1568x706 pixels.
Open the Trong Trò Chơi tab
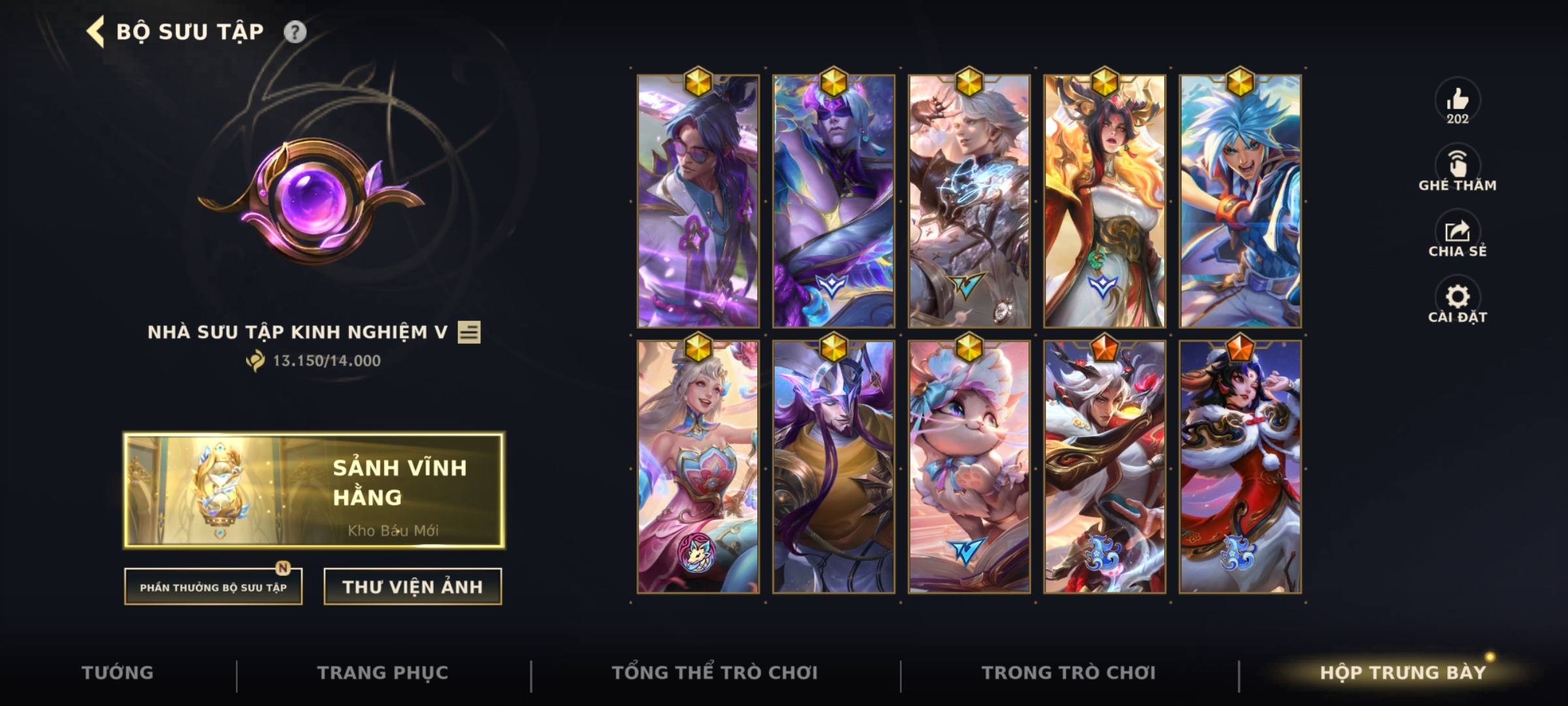pos(1069,673)
